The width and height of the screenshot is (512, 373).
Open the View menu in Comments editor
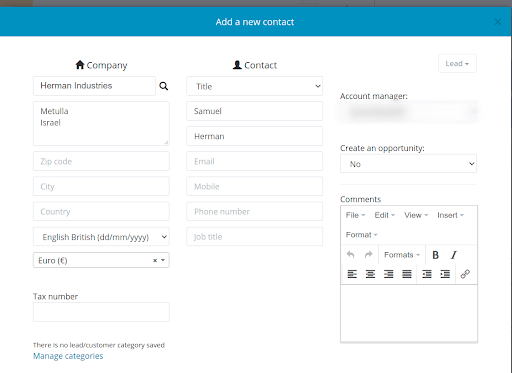click(x=416, y=215)
